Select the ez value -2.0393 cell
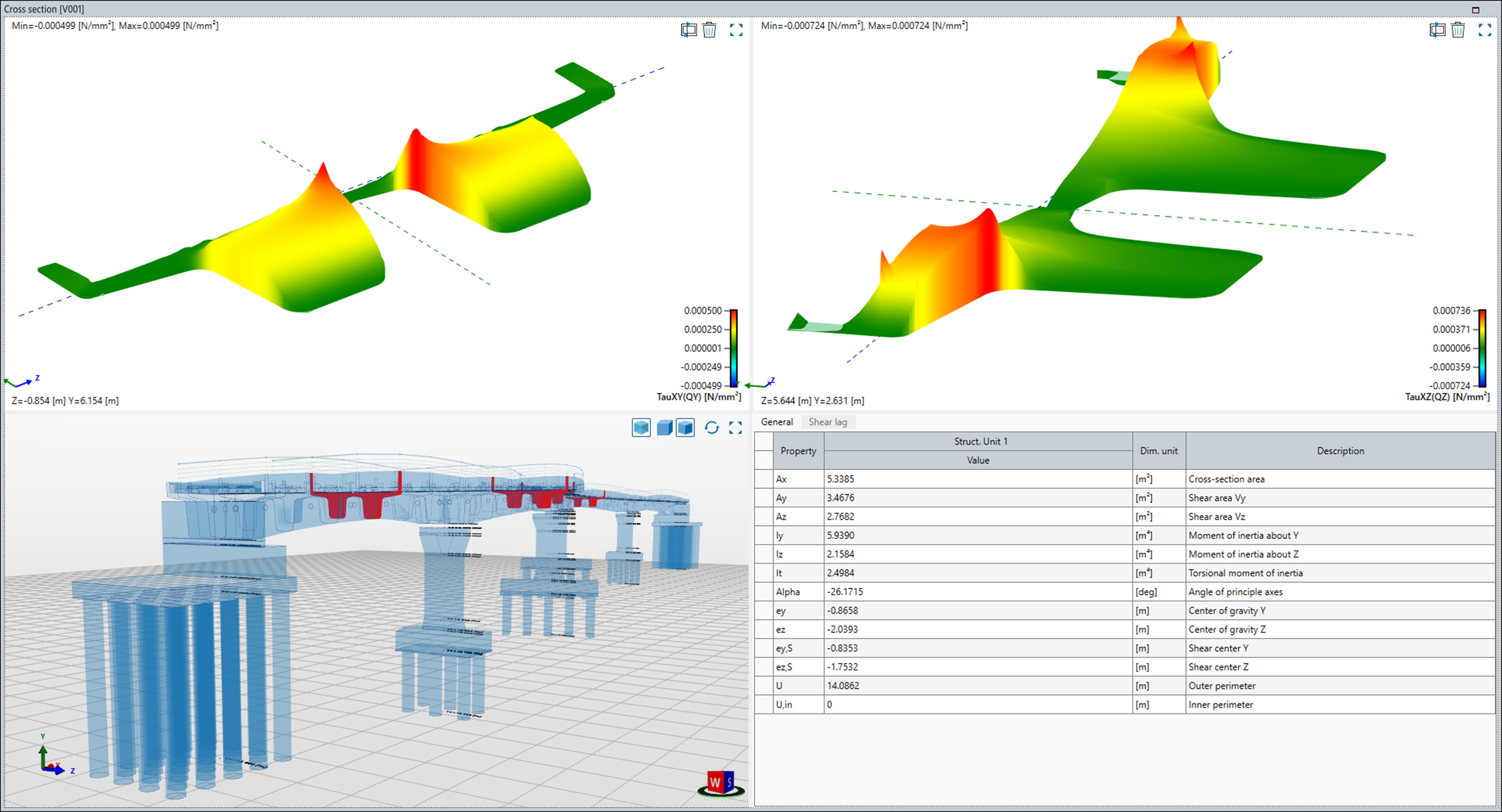The image size is (1502, 812). click(x=978, y=630)
